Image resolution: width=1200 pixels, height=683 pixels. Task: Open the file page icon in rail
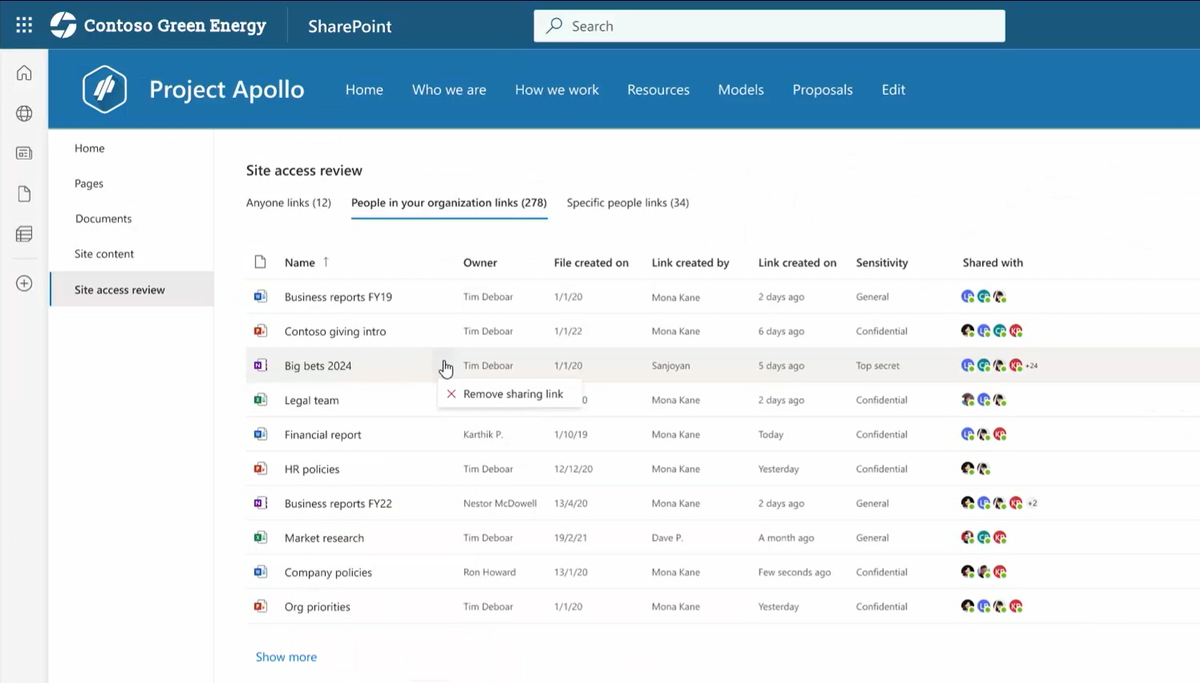(x=24, y=194)
